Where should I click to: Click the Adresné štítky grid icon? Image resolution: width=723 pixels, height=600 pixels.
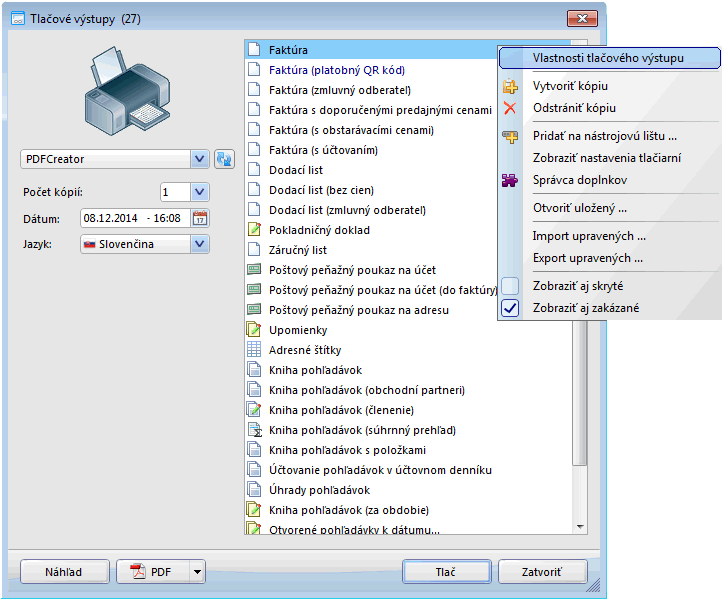pyautogui.click(x=254, y=350)
